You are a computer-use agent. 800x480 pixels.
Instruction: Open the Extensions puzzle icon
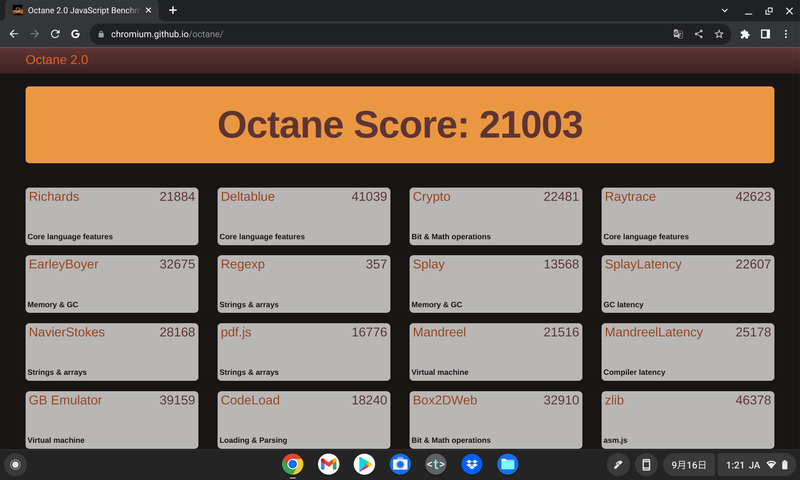click(745, 34)
